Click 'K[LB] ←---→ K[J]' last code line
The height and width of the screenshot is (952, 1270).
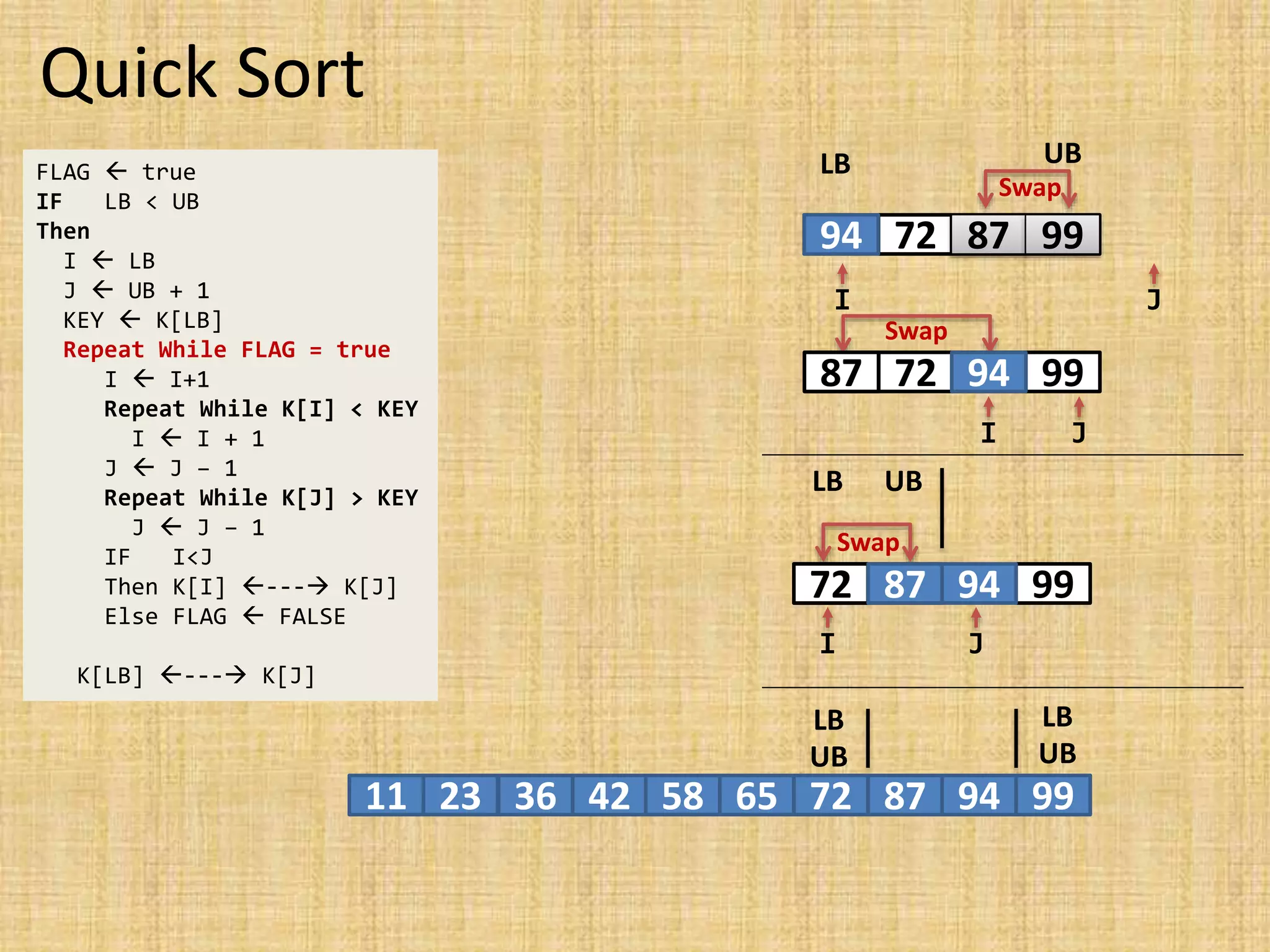pyautogui.click(x=196, y=676)
